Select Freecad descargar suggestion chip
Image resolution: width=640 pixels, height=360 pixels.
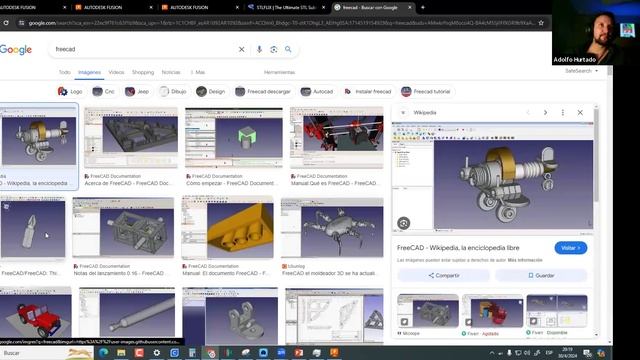(x=263, y=91)
